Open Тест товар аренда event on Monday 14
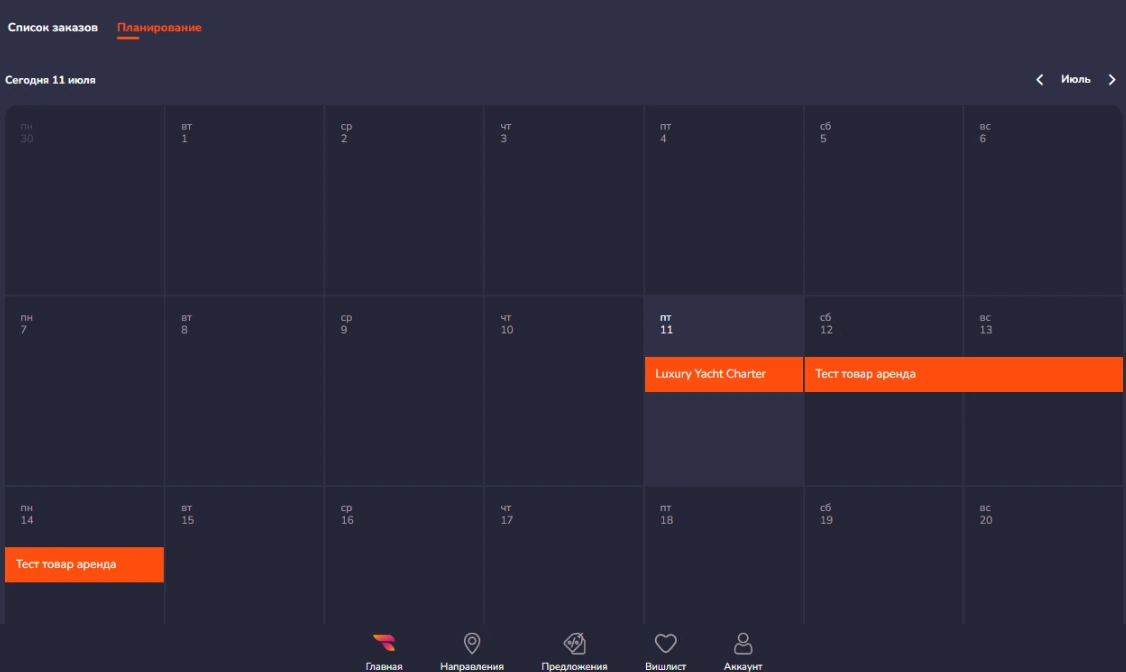This screenshot has width=1126, height=672. (x=84, y=565)
